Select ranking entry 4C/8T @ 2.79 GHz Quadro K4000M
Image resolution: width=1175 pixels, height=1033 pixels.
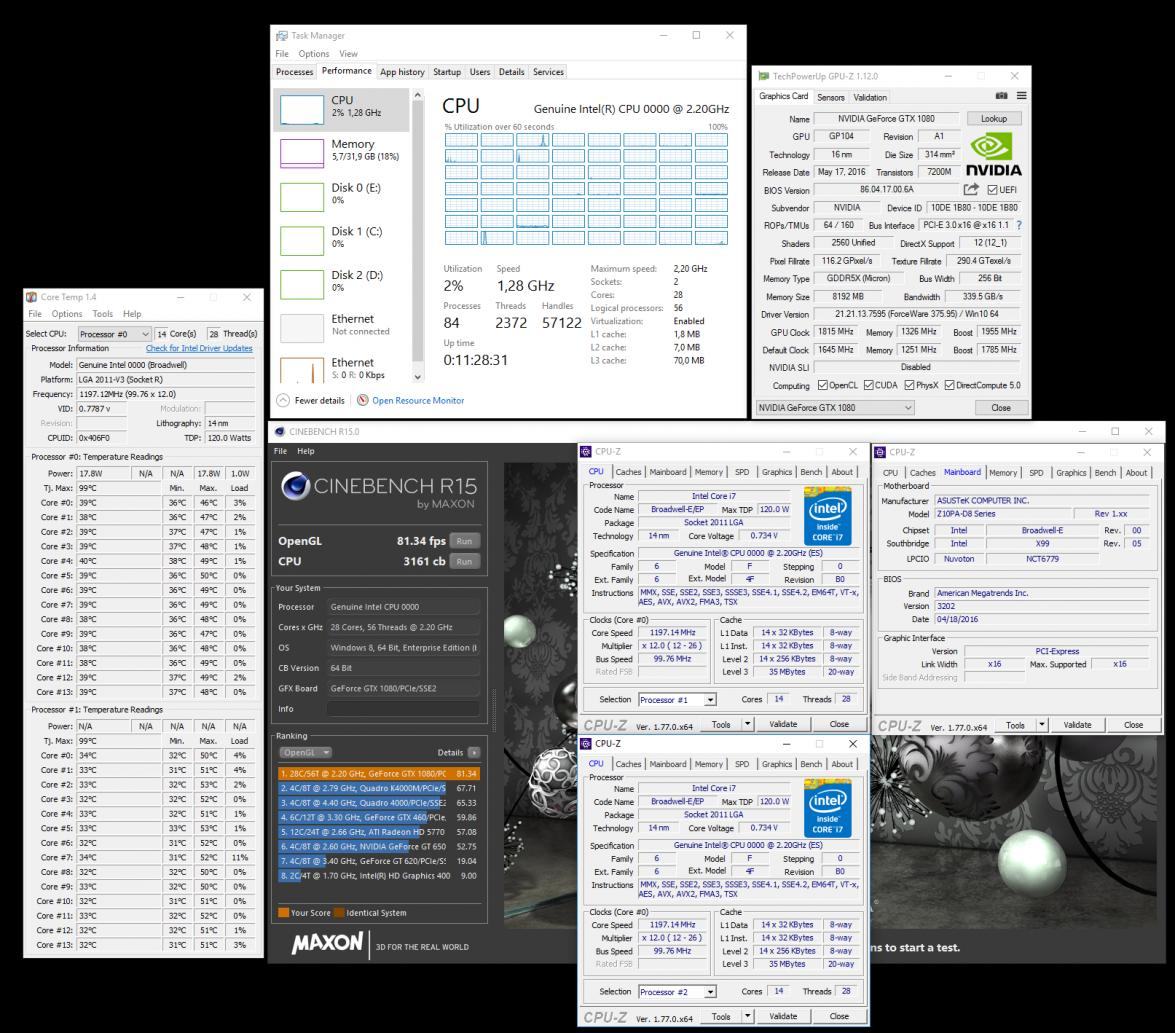378,788
